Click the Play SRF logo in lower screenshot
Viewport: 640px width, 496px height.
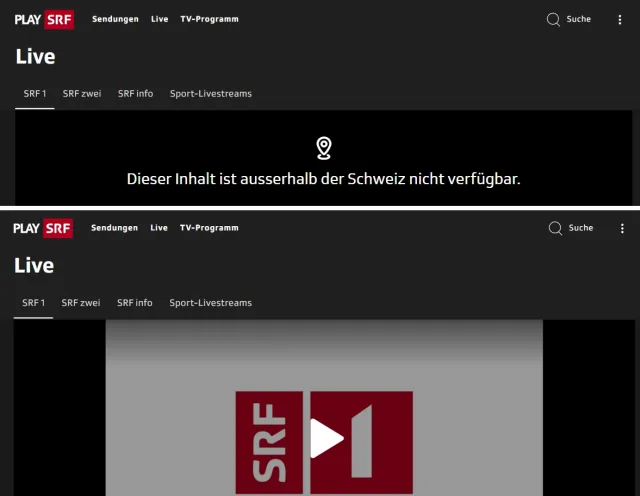click(x=43, y=228)
